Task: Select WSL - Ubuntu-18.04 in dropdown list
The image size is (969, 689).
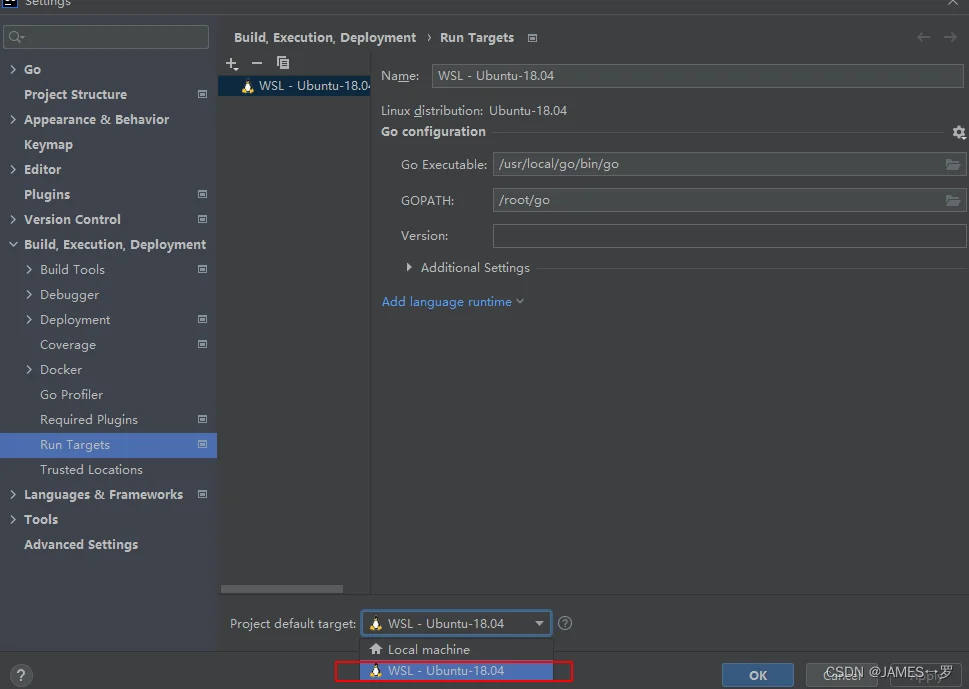Action: click(456, 670)
